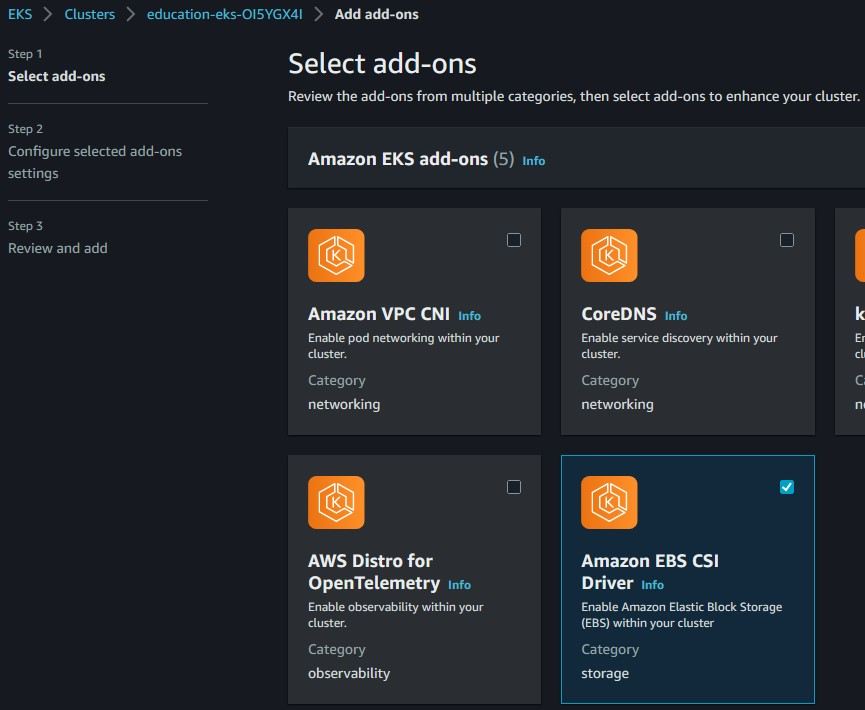
Task: Click the Amazon EKS add-ons section header
Action: [398, 159]
